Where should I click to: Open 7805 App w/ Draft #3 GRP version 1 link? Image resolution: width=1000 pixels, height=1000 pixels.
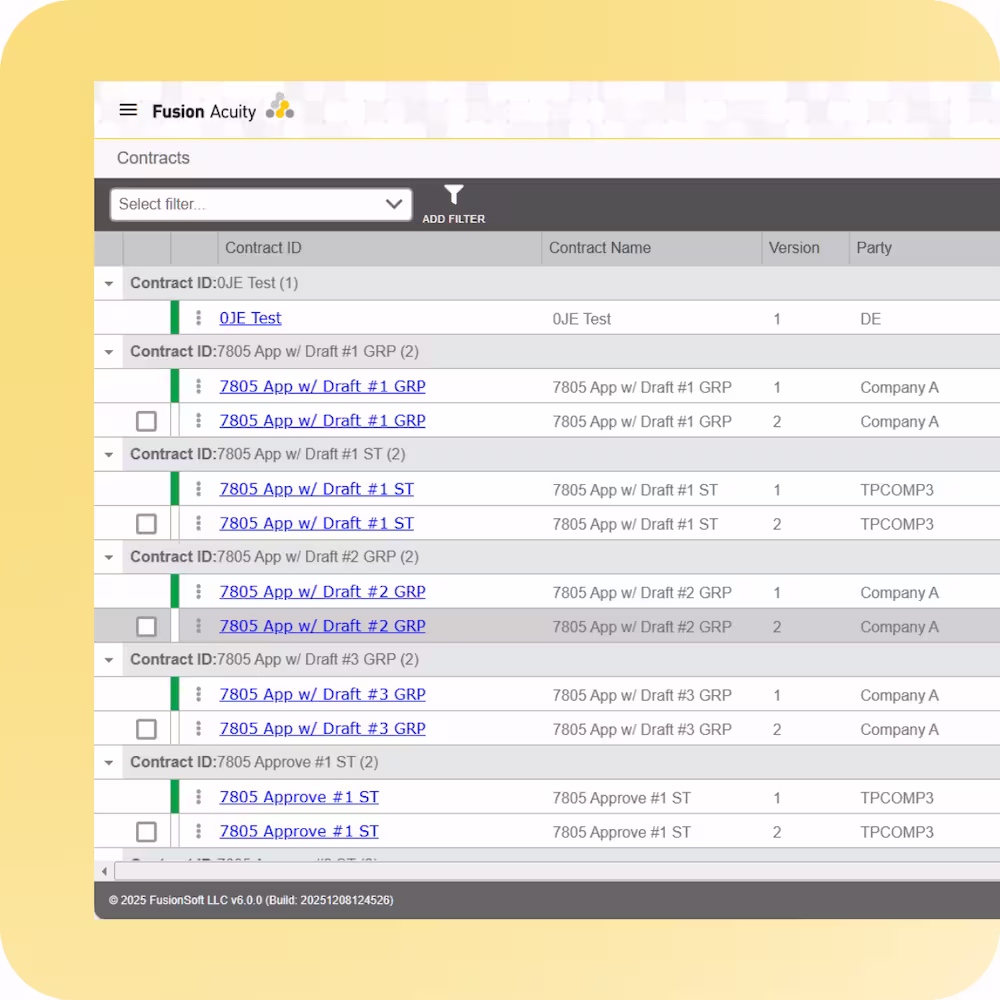[322, 694]
